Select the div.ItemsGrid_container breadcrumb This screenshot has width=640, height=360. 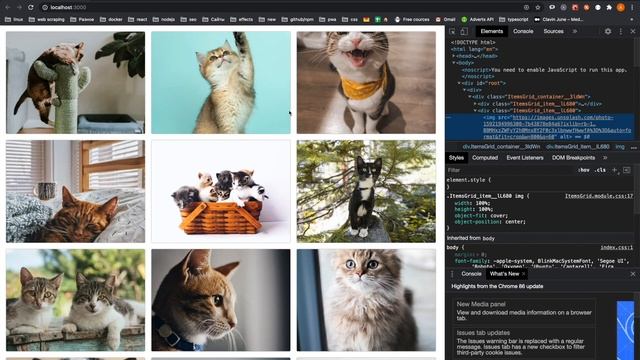point(501,147)
